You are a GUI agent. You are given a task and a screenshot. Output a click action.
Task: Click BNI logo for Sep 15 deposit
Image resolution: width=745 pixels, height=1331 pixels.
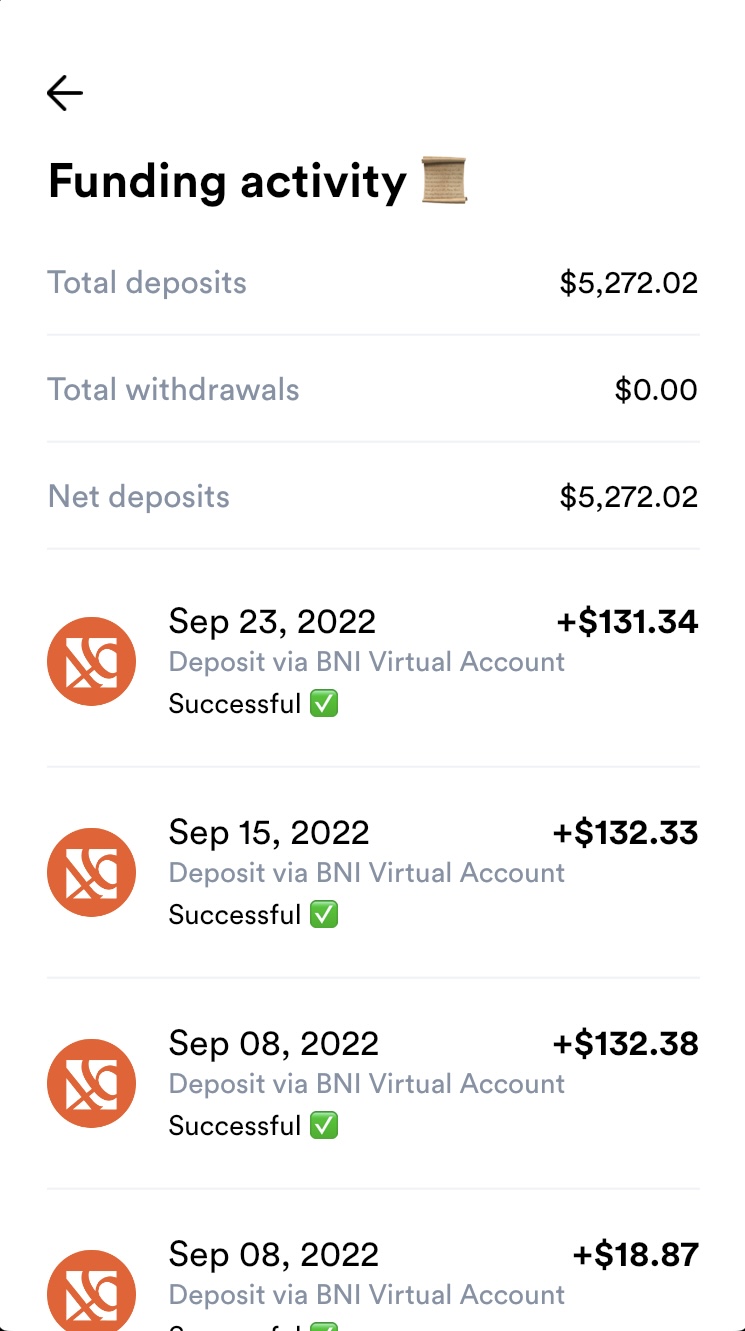pos(92,872)
